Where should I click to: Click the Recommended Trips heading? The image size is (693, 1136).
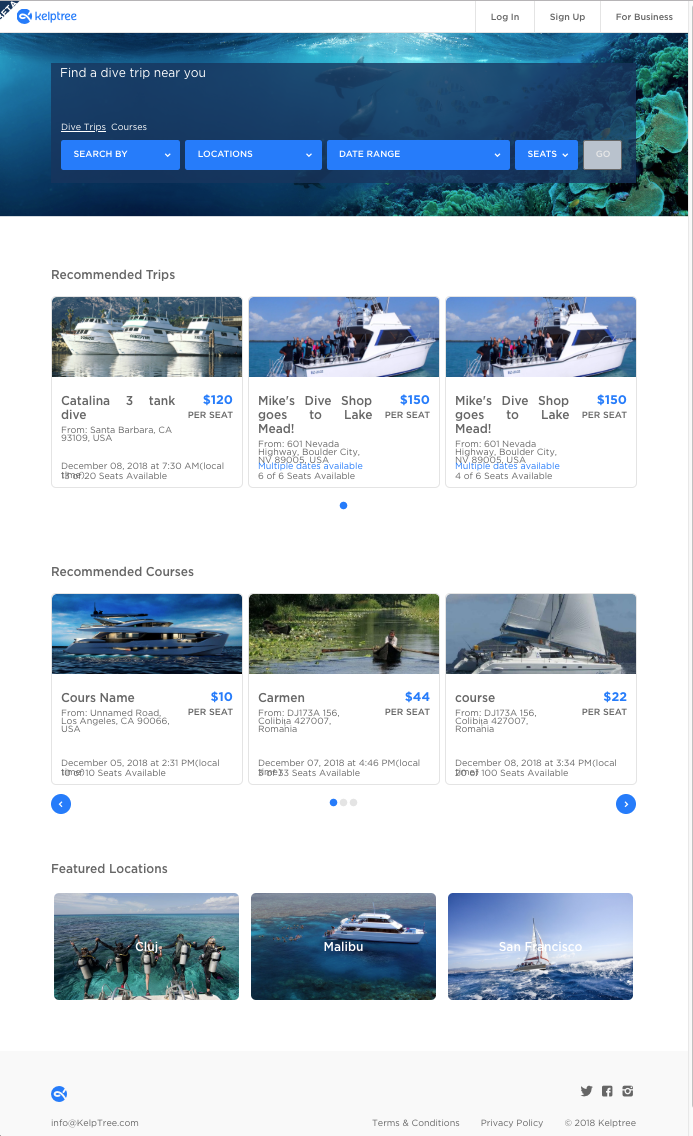(113, 275)
